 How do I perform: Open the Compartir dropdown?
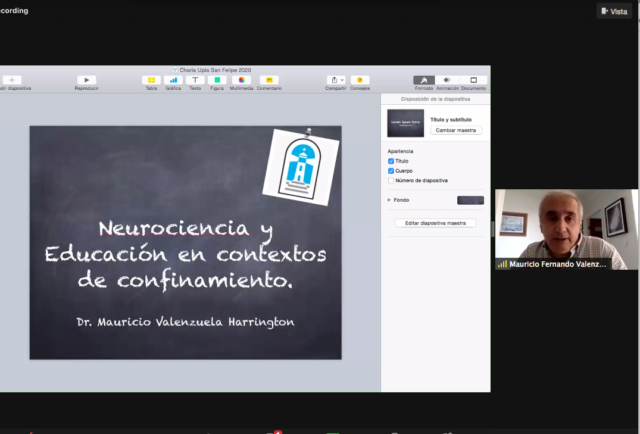(336, 80)
